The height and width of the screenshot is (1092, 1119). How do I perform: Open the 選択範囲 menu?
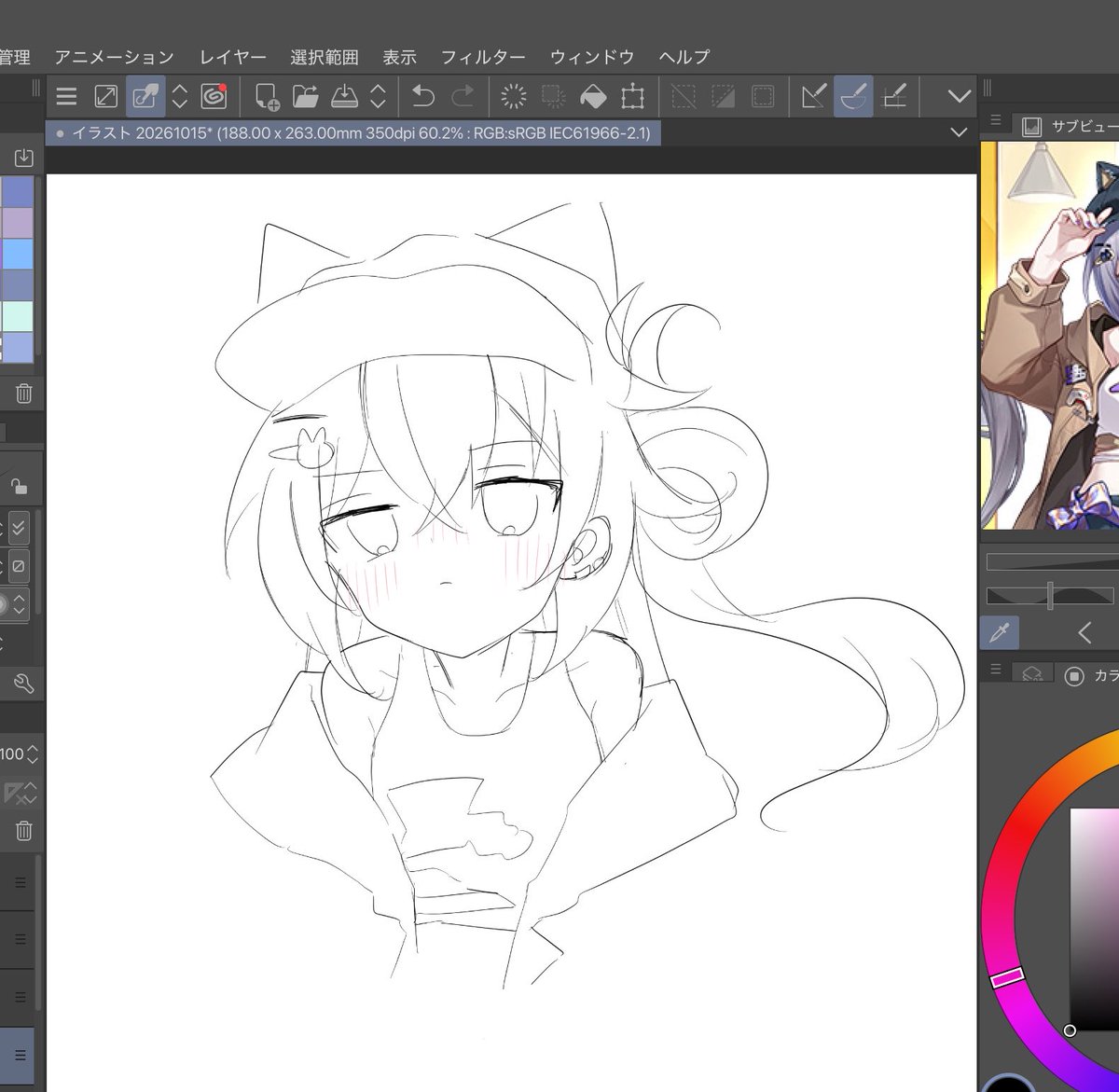325,57
